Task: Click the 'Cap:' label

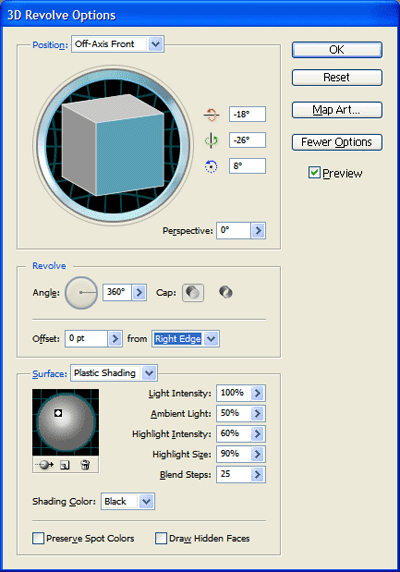Action: (166, 293)
